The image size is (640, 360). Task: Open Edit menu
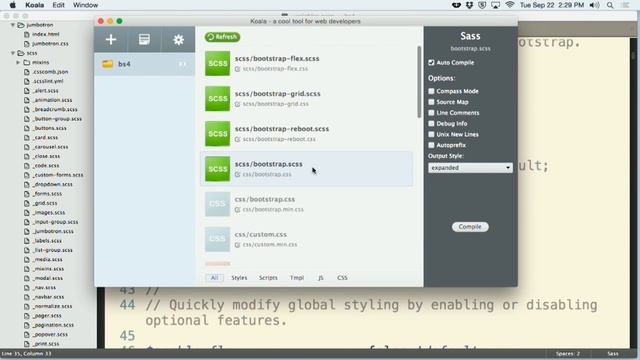click(x=58, y=5)
